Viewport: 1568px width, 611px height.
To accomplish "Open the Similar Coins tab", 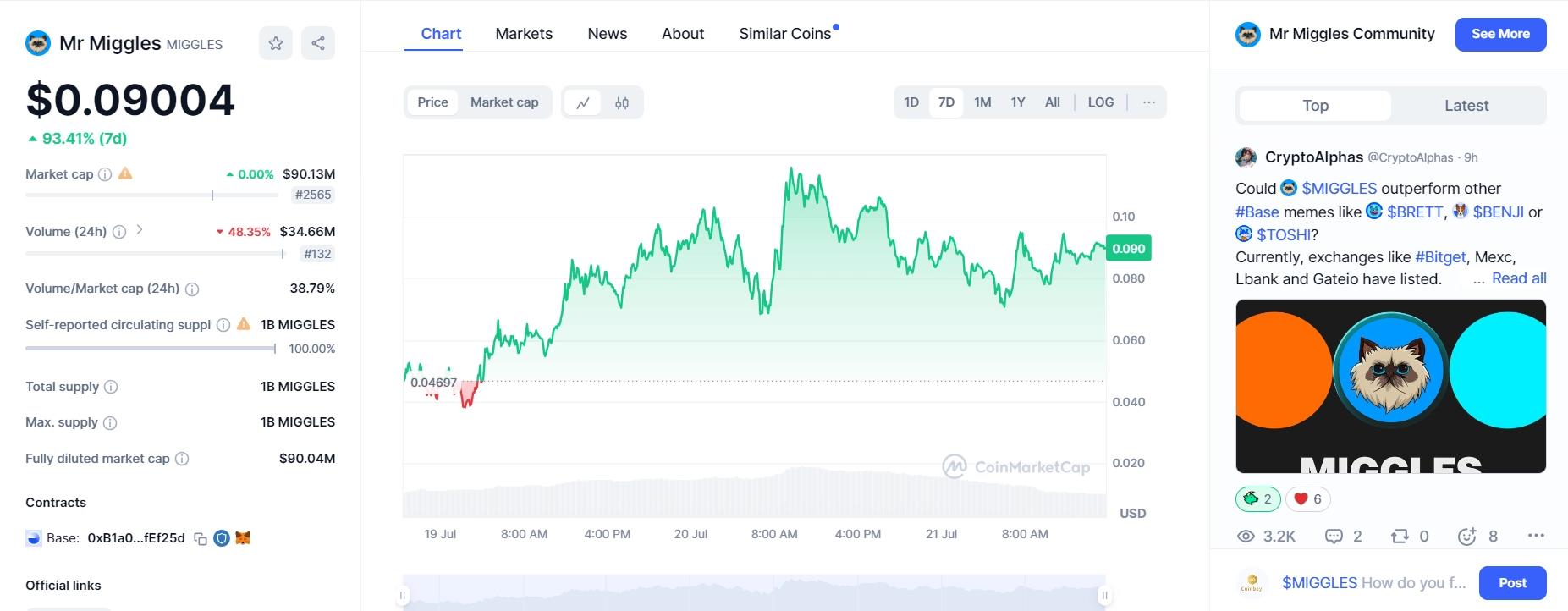I will [785, 34].
